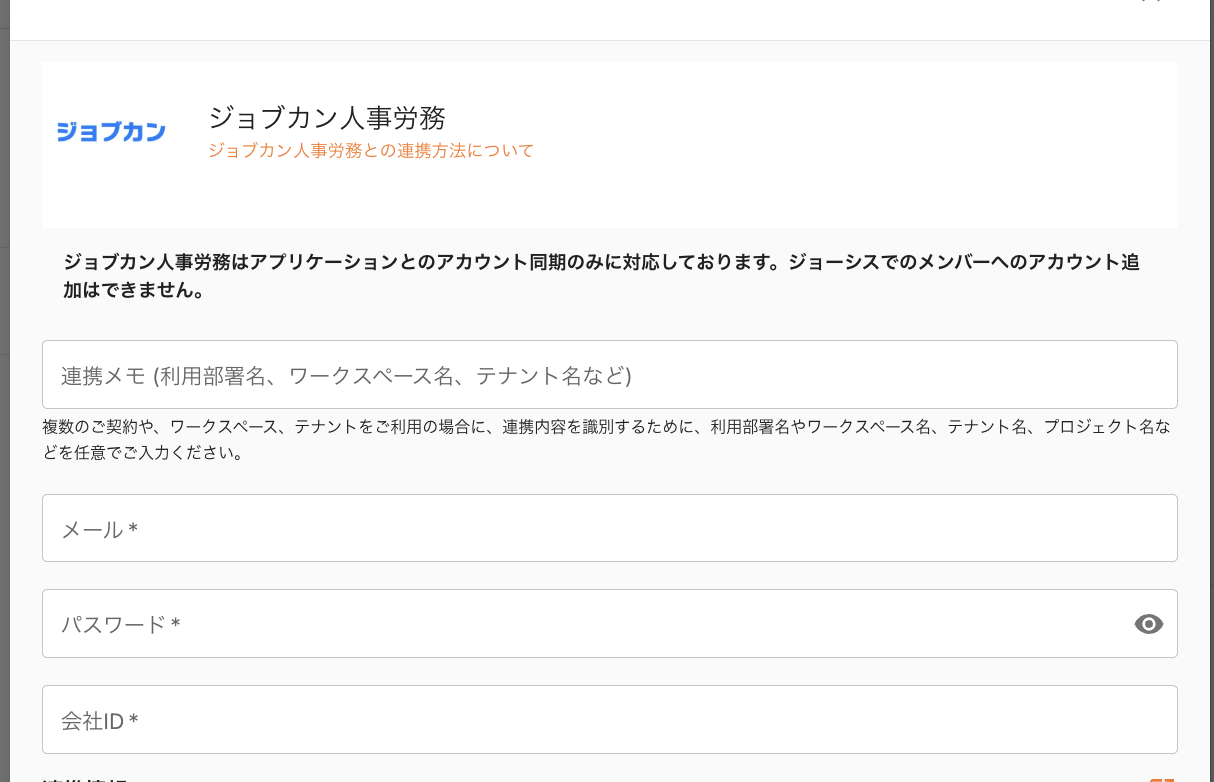The height and width of the screenshot is (782, 1214).
Task: Click the 会社ID text field
Action: tap(609, 719)
